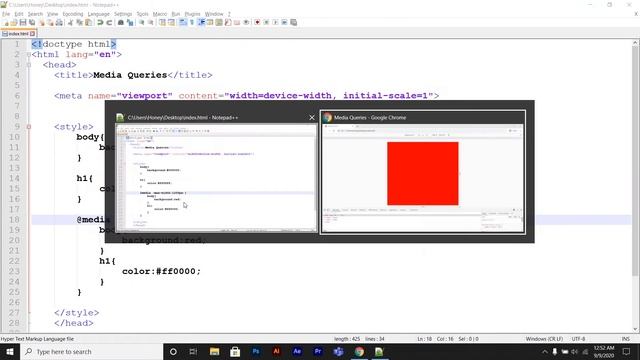Image resolution: width=640 pixels, height=360 pixels.
Task: Toggle synchronized horizontal scrolling
Action: tap(171, 22)
